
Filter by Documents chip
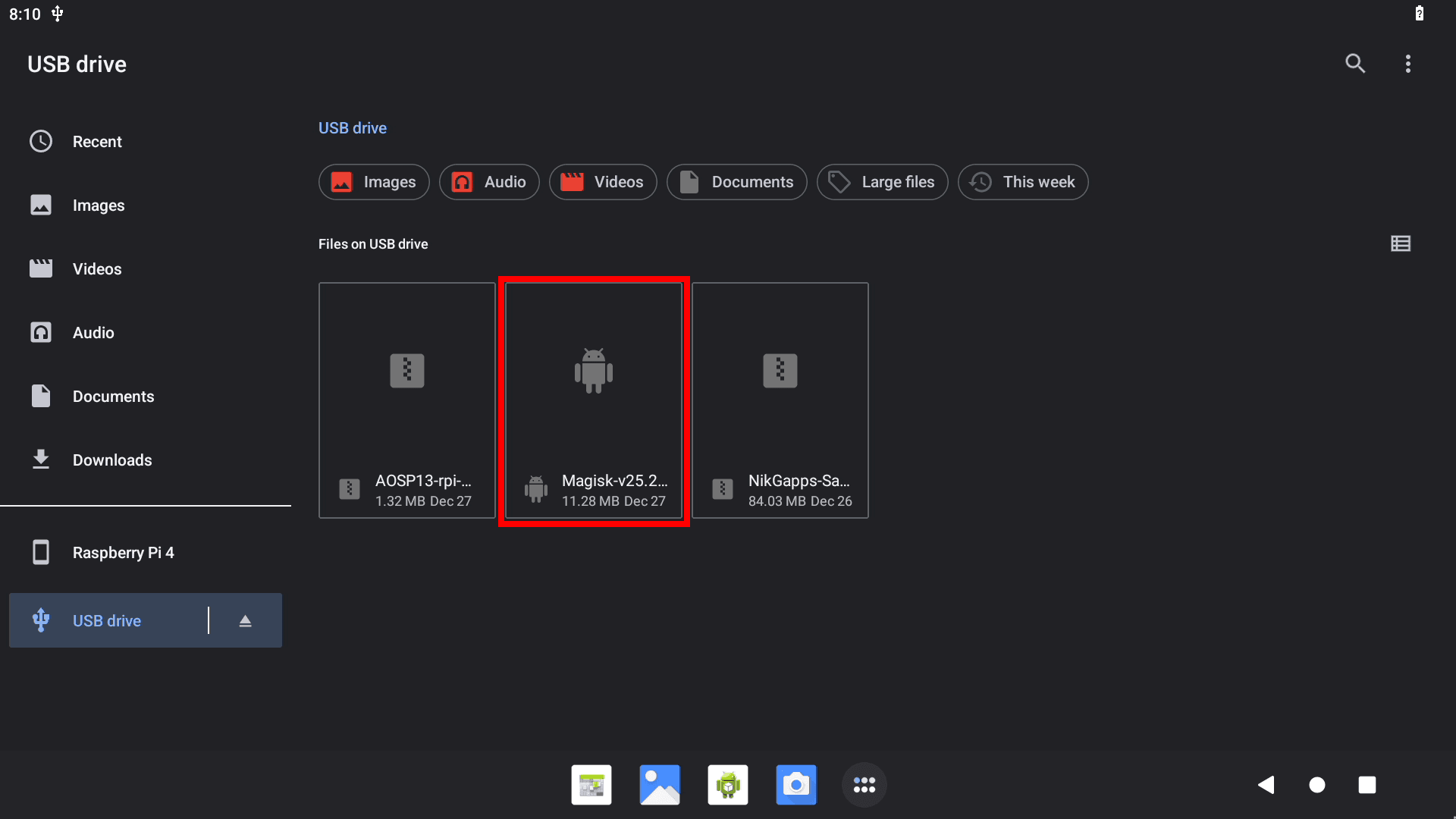(737, 182)
